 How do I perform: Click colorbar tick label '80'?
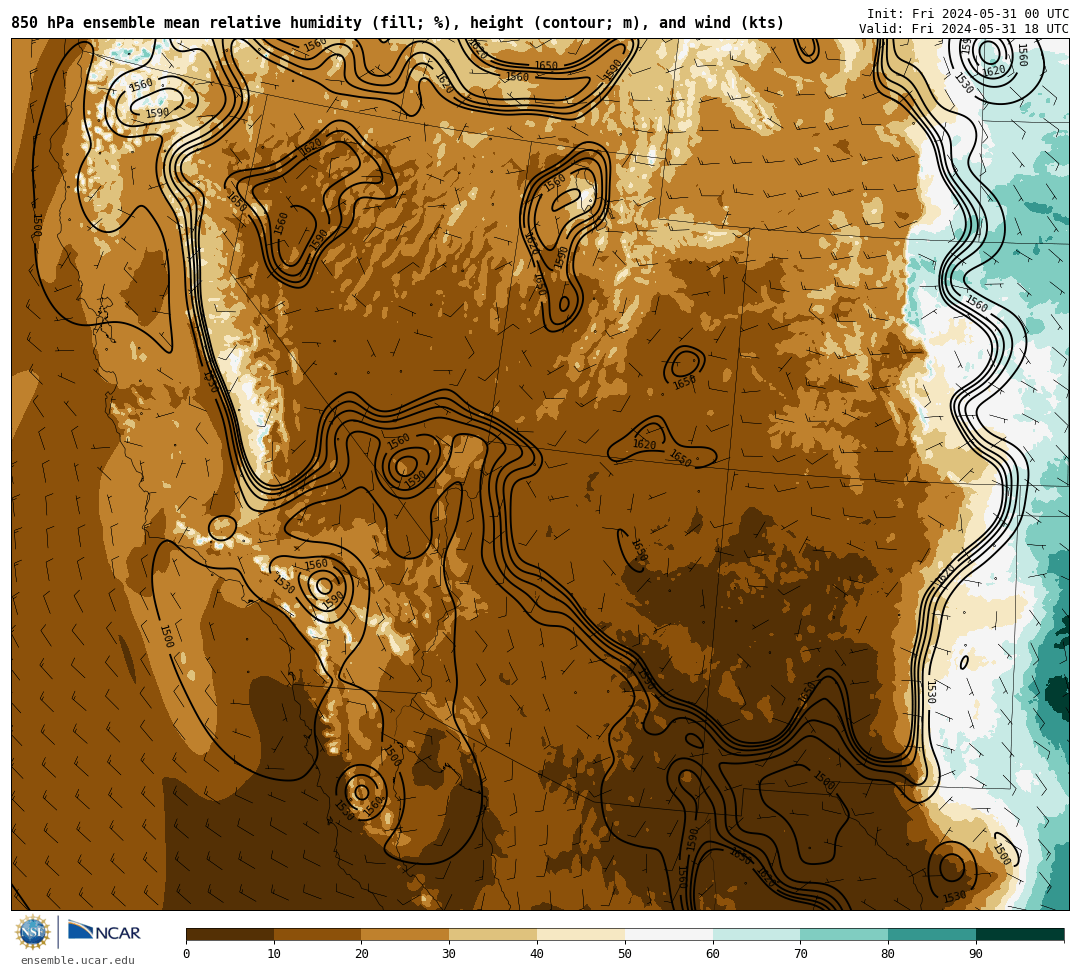(x=888, y=954)
